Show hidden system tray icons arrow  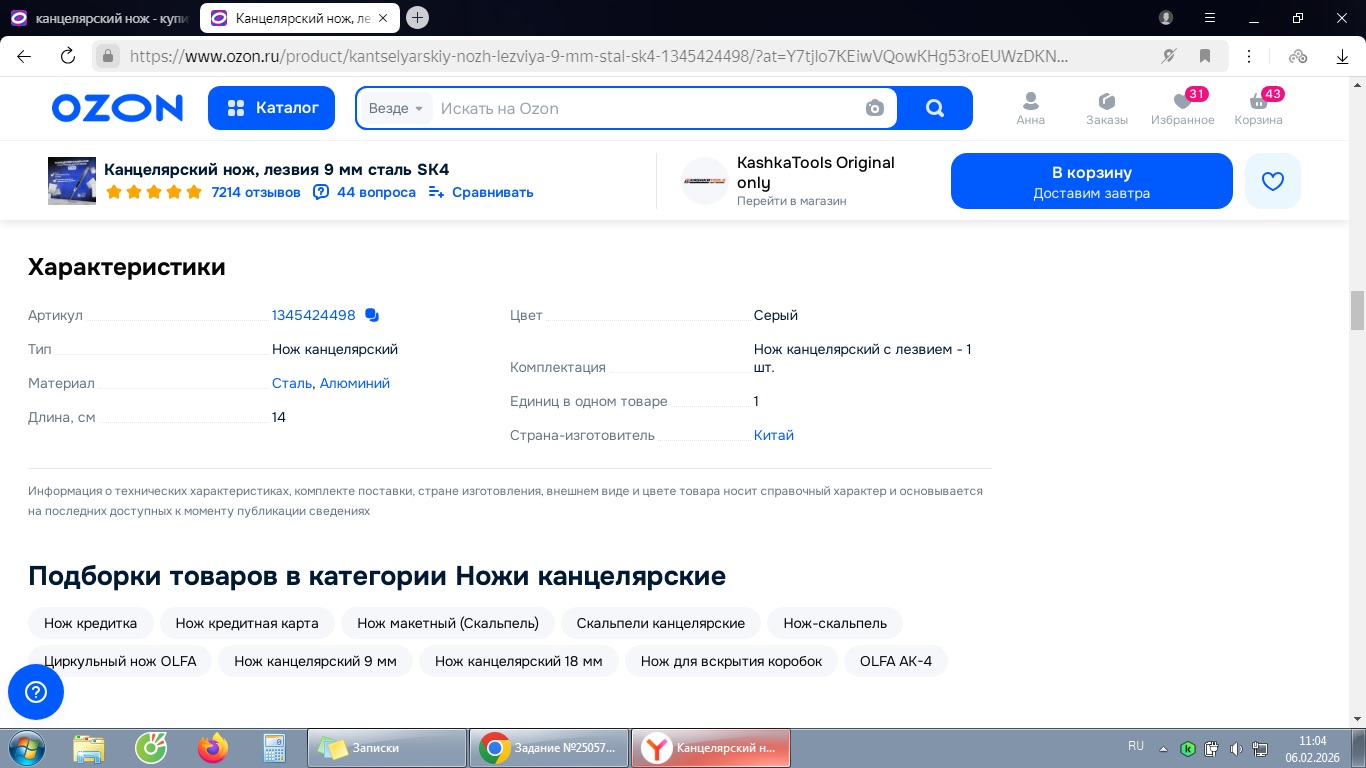[1163, 748]
